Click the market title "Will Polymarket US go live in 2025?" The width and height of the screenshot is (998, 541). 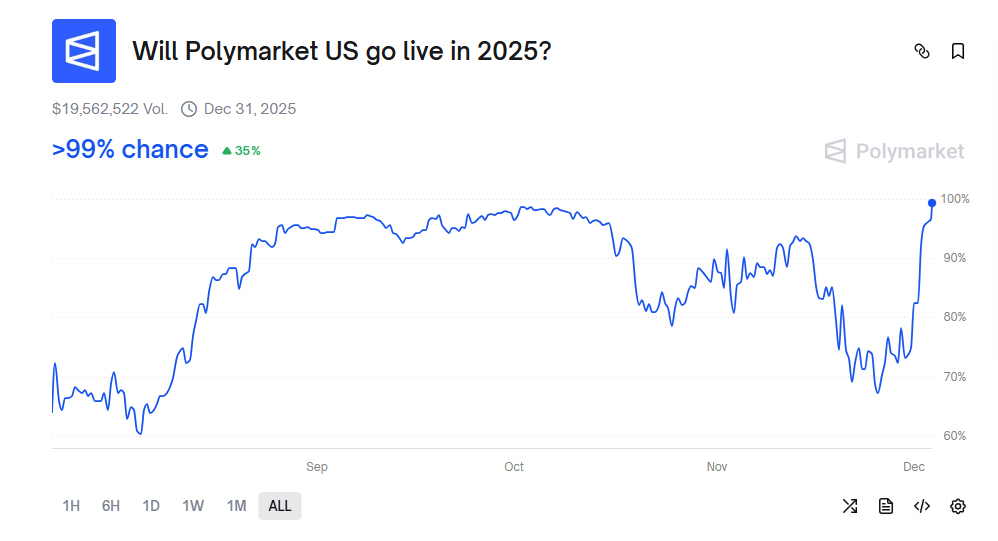tap(342, 50)
